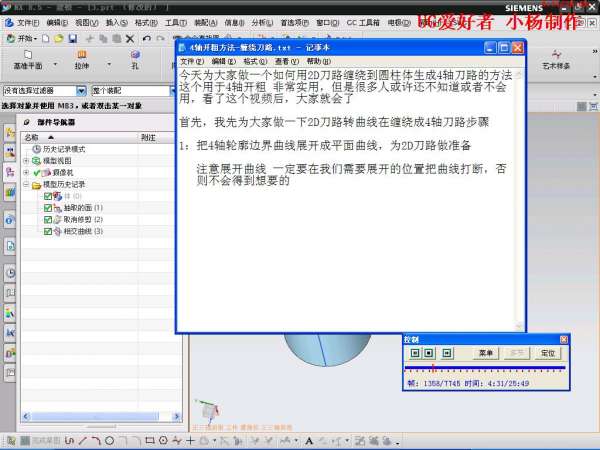This screenshot has height=450, width=600.
Task: Click the Redo arrow icon
Action: (161, 39)
